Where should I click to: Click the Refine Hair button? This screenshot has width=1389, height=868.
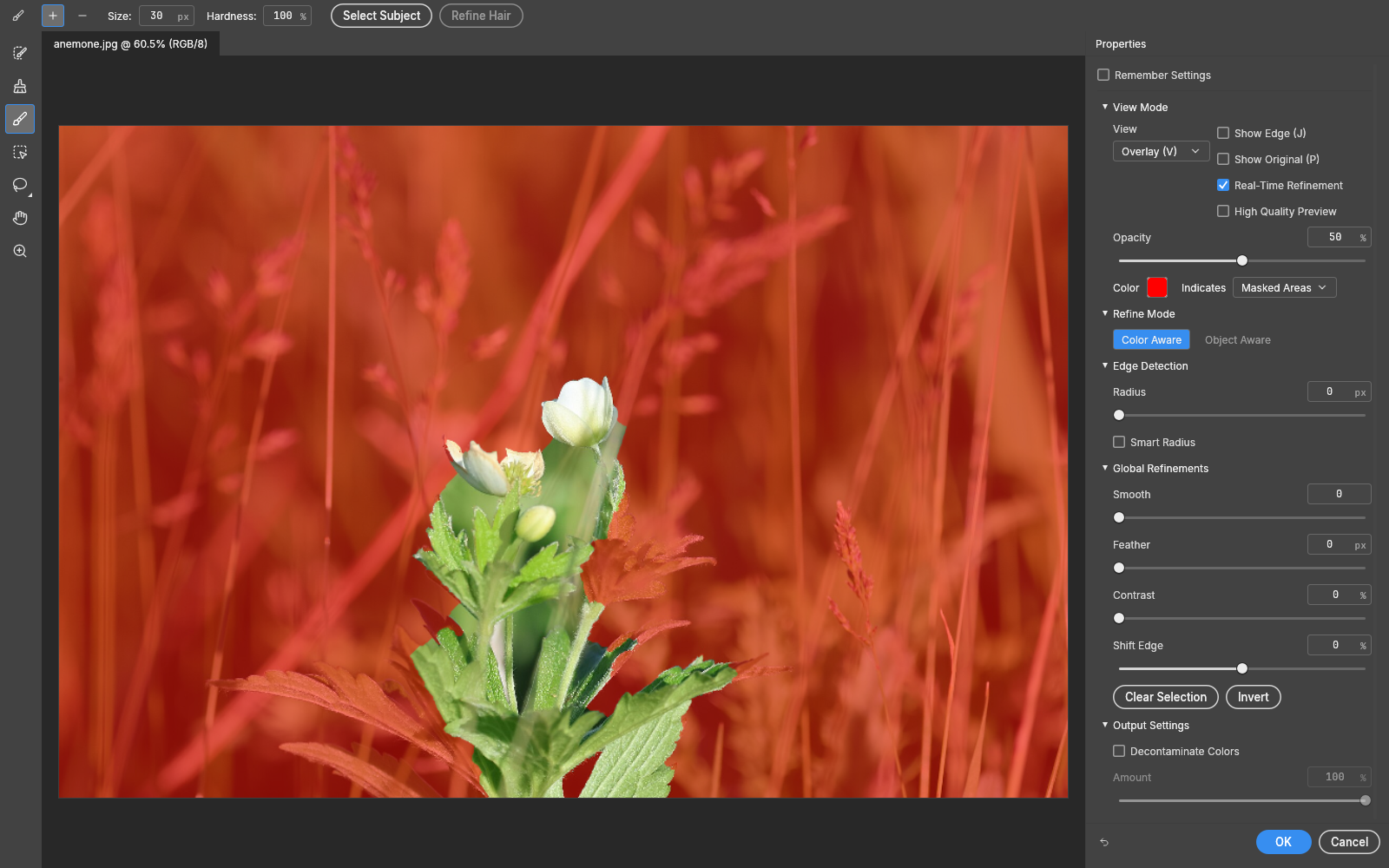point(481,16)
